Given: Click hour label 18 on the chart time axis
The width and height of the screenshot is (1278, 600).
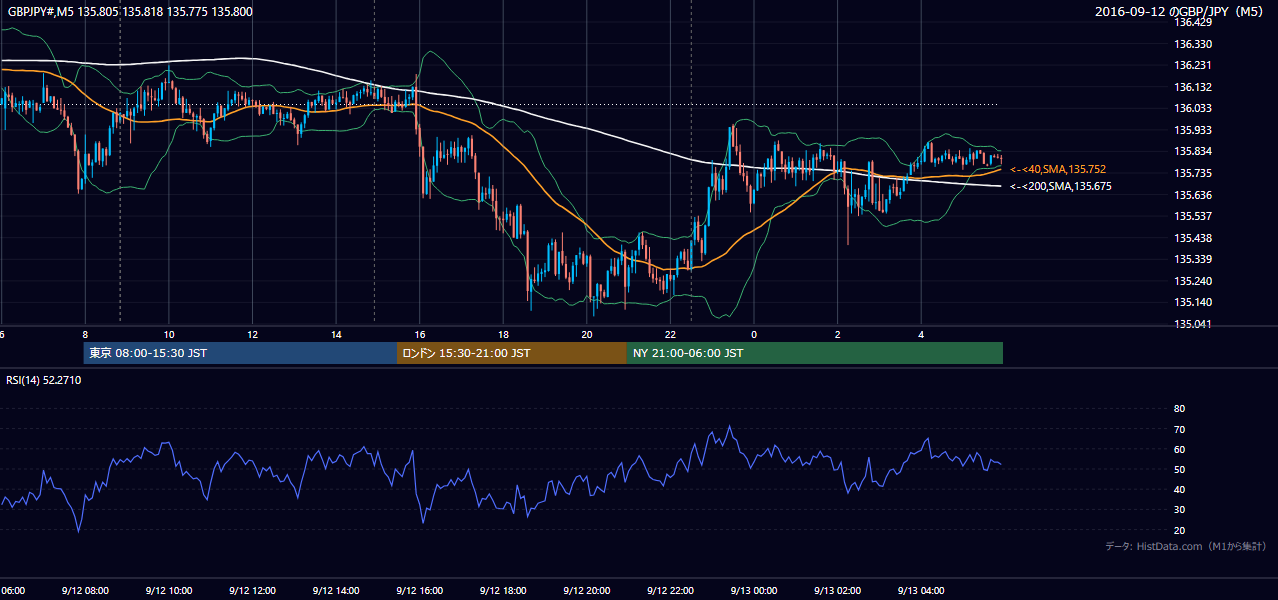Looking at the screenshot, I should [x=503, y=335].
